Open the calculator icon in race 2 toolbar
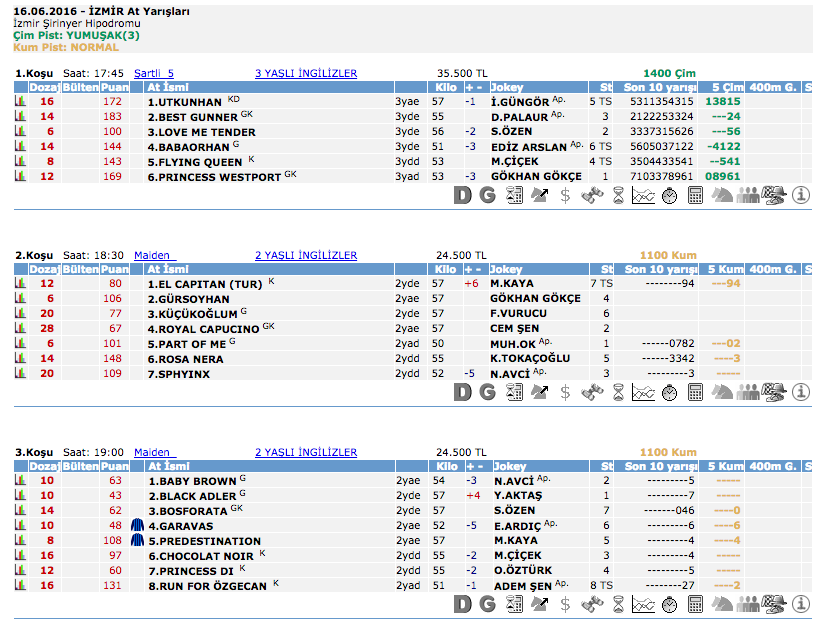The image size is (839, 637). tap(696, 392)
